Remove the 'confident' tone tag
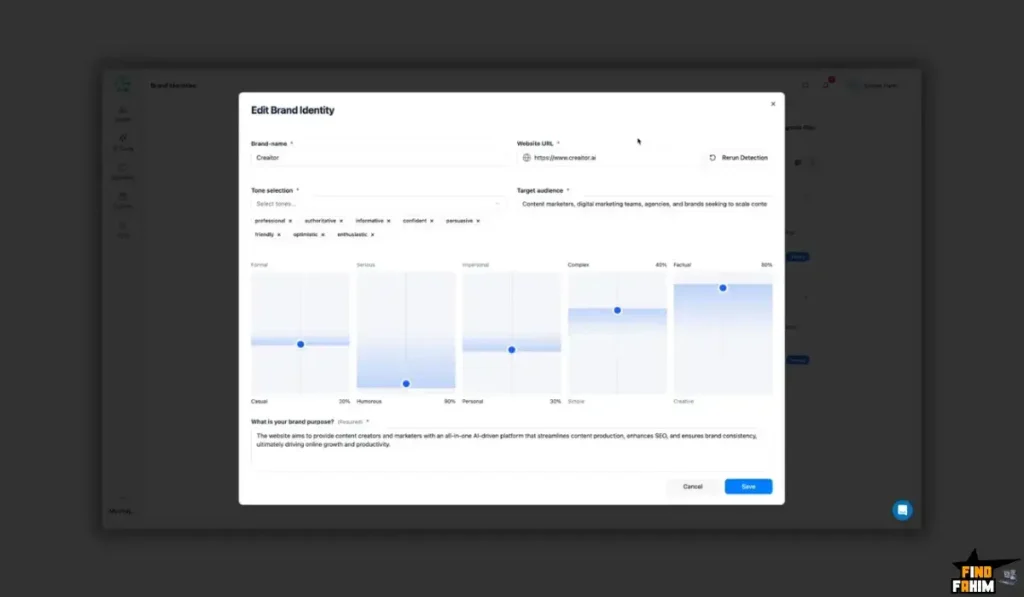Screen dimensions: 1024x597 point(431,221)
